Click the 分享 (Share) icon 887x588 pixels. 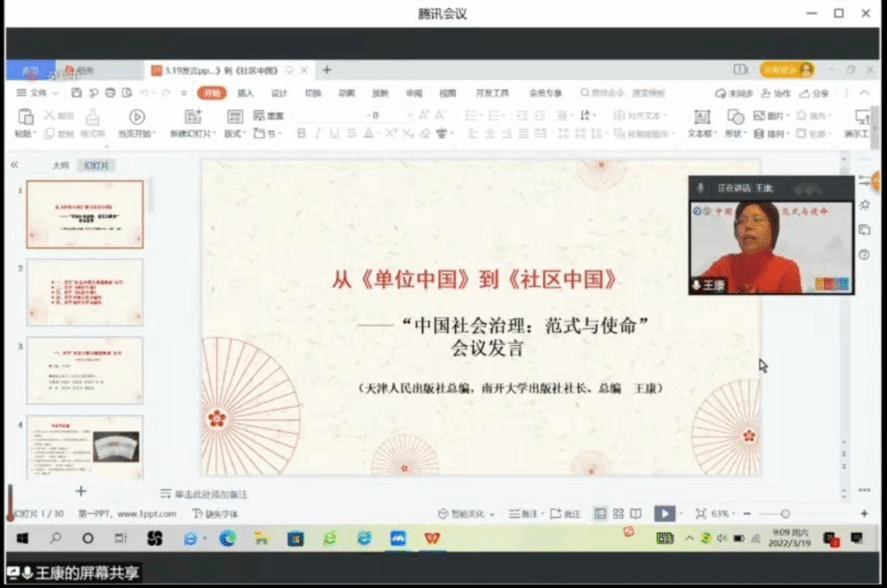point(815,93)
